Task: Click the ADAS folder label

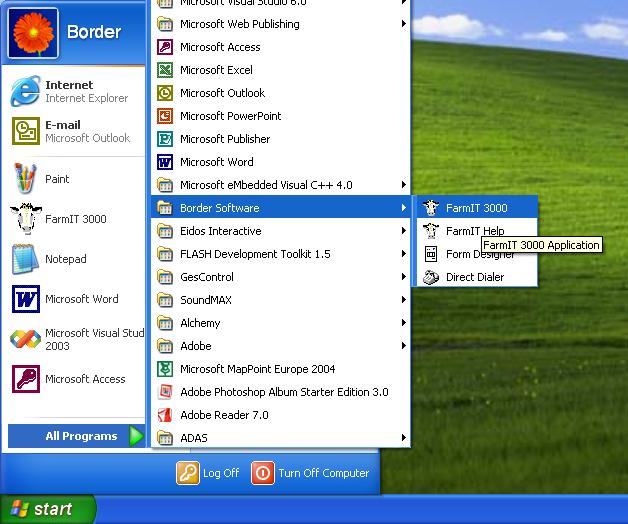Action: pos(194,438)
